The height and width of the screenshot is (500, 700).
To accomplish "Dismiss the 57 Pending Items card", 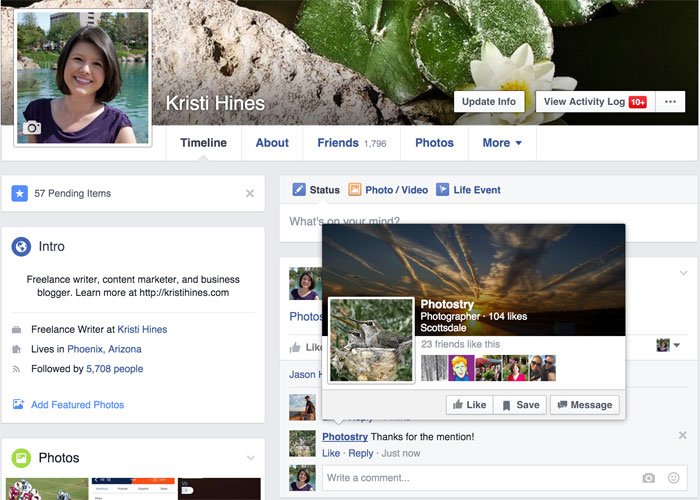I will [250, 193].
